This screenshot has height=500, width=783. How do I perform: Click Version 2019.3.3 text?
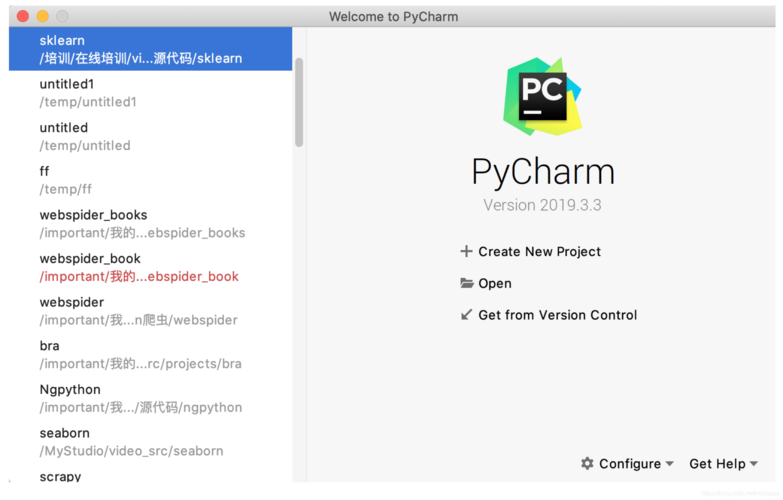coord(542,205)
